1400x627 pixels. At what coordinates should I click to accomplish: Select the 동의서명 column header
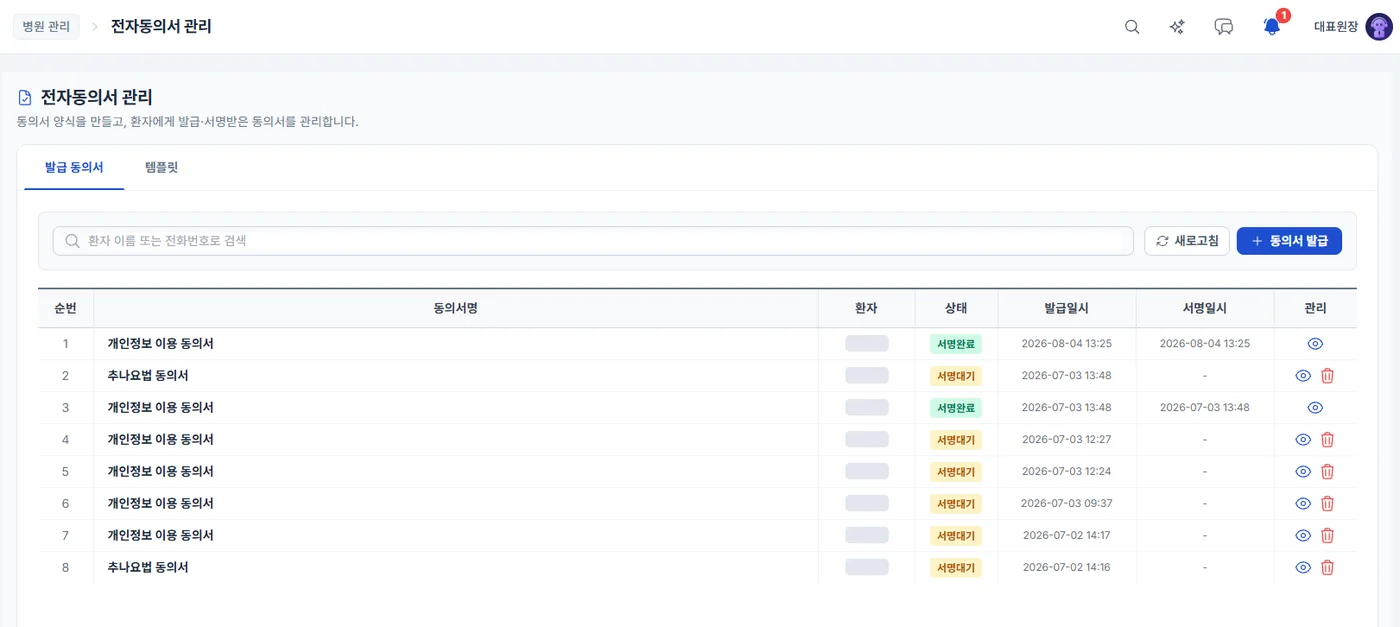click(x=456, y=308)
